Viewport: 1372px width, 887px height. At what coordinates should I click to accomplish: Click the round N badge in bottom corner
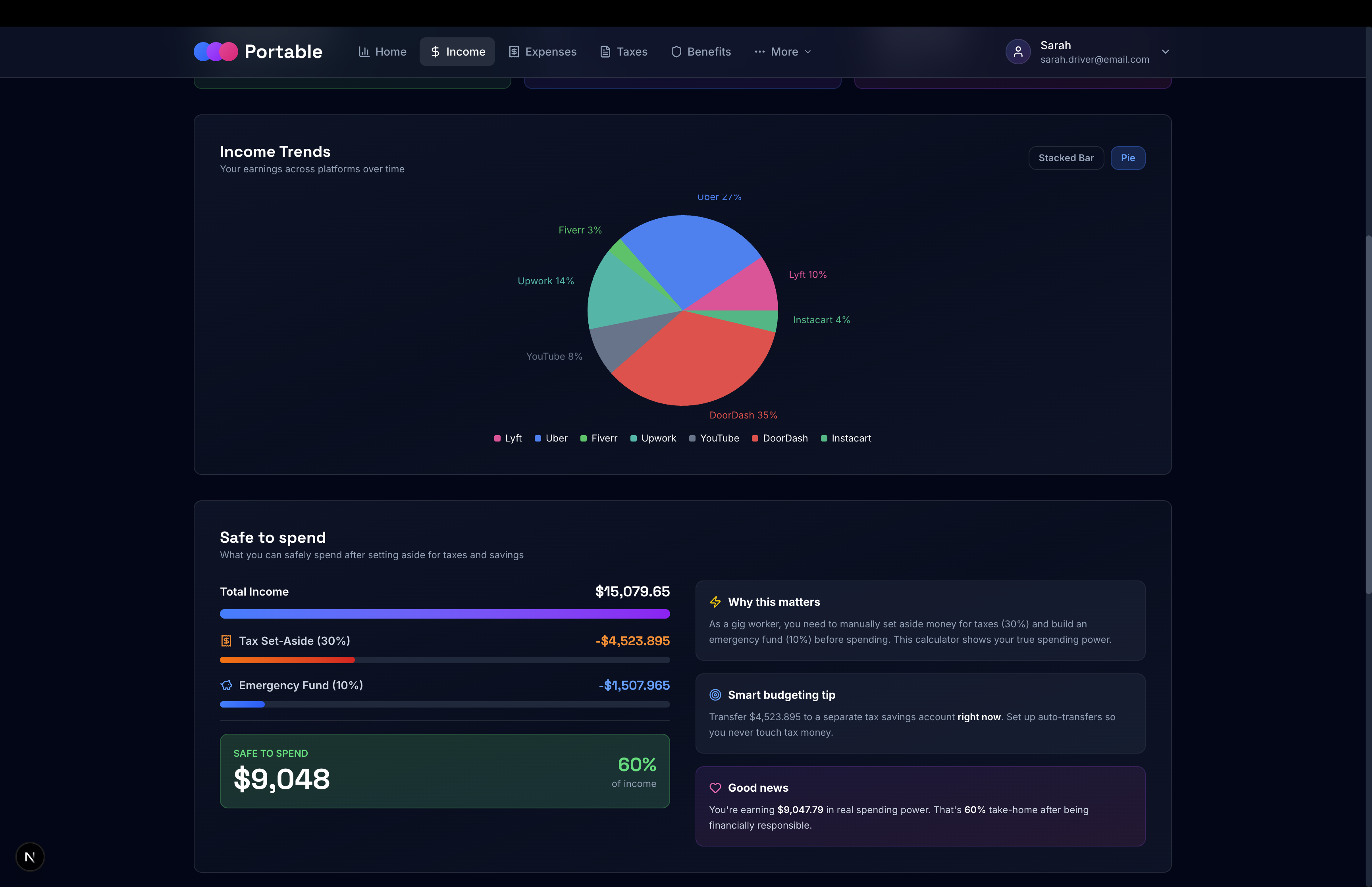click(x=30, y=857)
